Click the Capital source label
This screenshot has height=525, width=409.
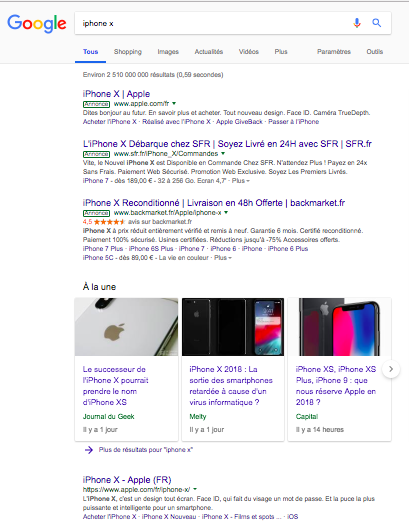[307, 417]
